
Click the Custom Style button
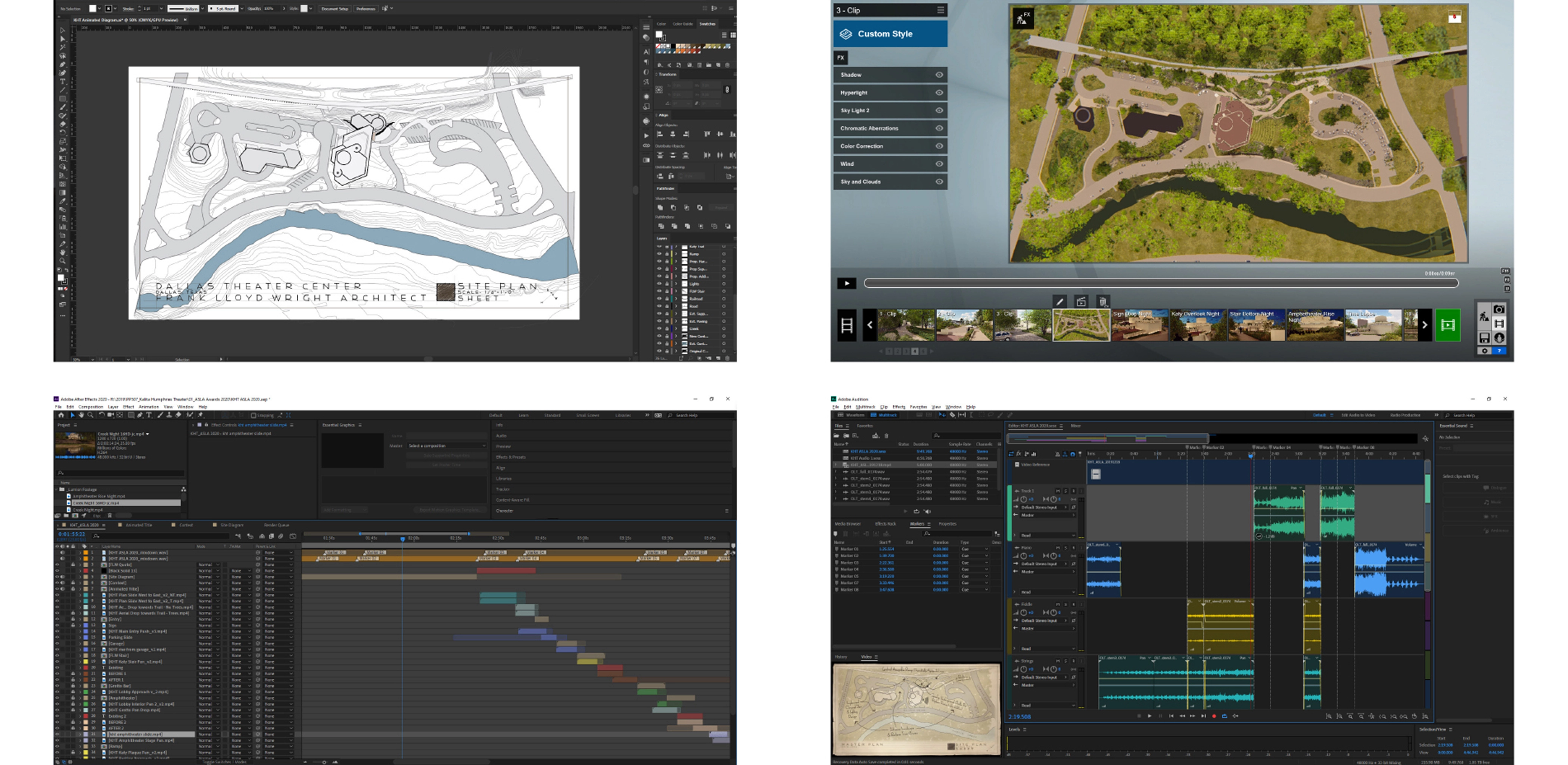(890, 34)
